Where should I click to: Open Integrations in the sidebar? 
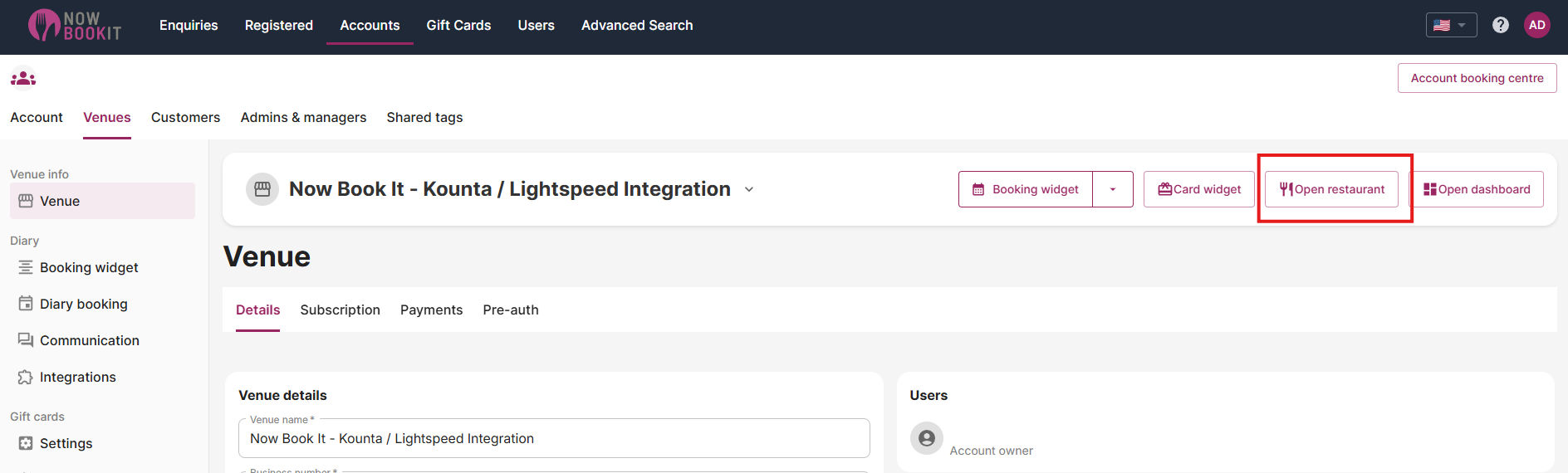click(77, 377)
